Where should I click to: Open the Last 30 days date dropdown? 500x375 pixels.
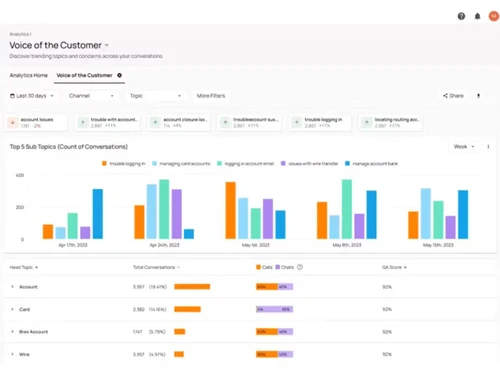tap(32, 96)
